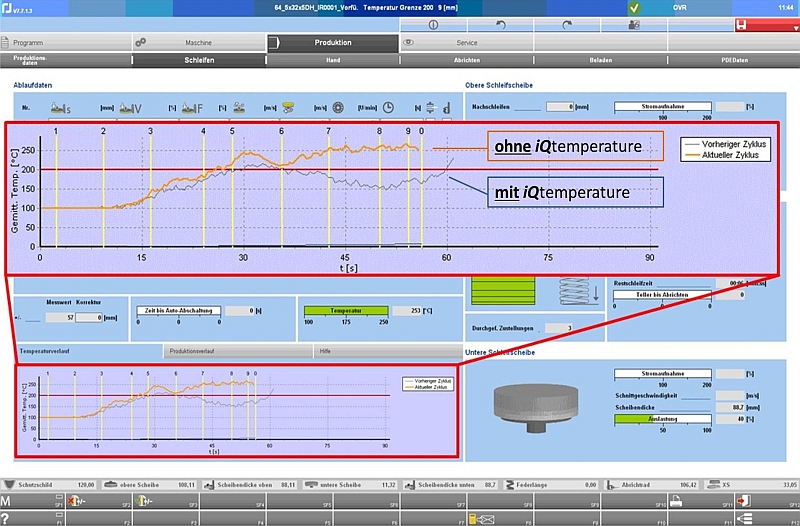Click the Federlänge status entry
This screenshot has height=526, width=800.
coord(550,485)
